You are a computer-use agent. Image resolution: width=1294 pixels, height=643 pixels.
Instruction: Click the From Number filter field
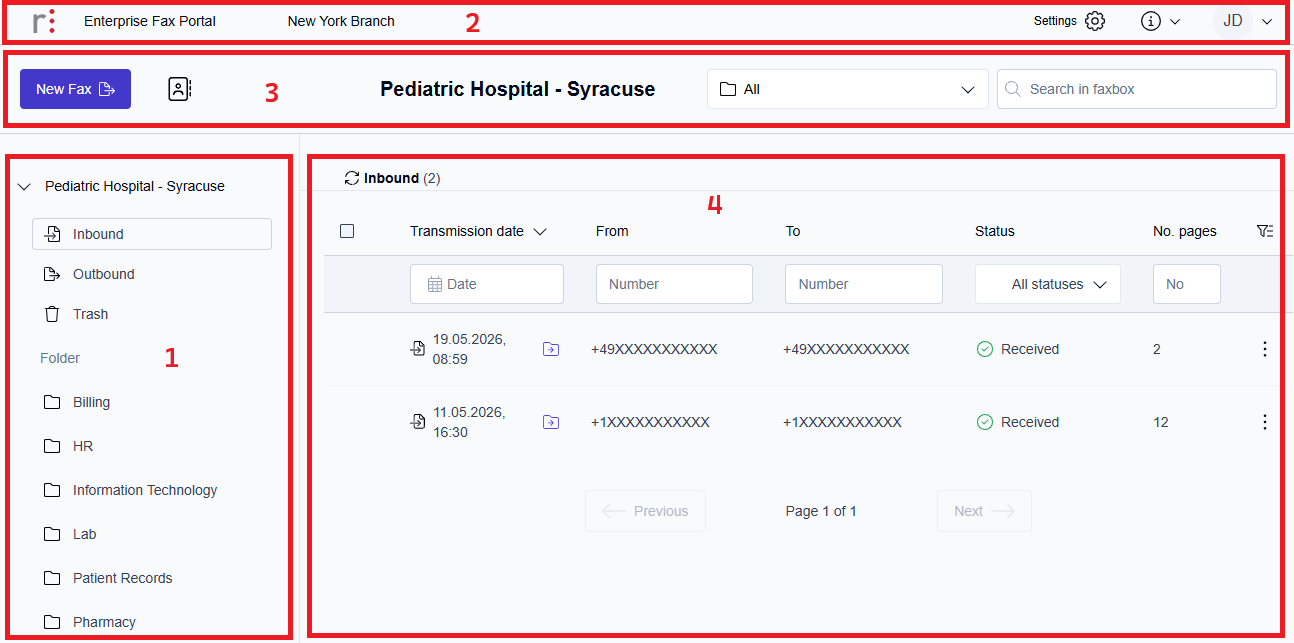pos(674,284)
